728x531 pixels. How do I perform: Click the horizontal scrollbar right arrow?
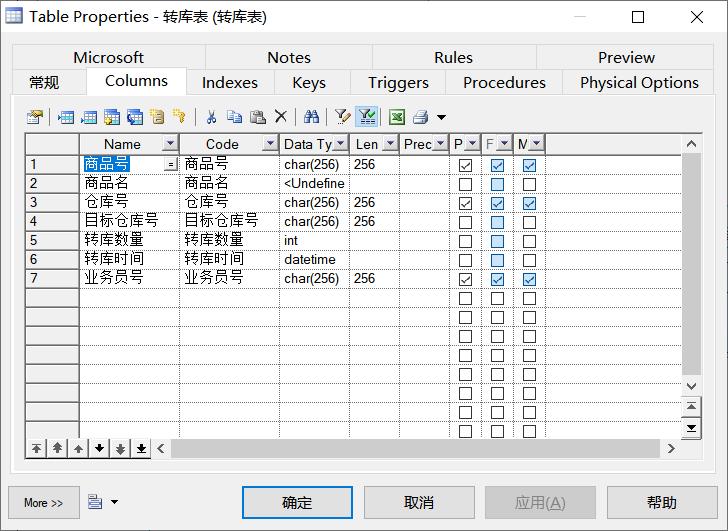point(671,448)
